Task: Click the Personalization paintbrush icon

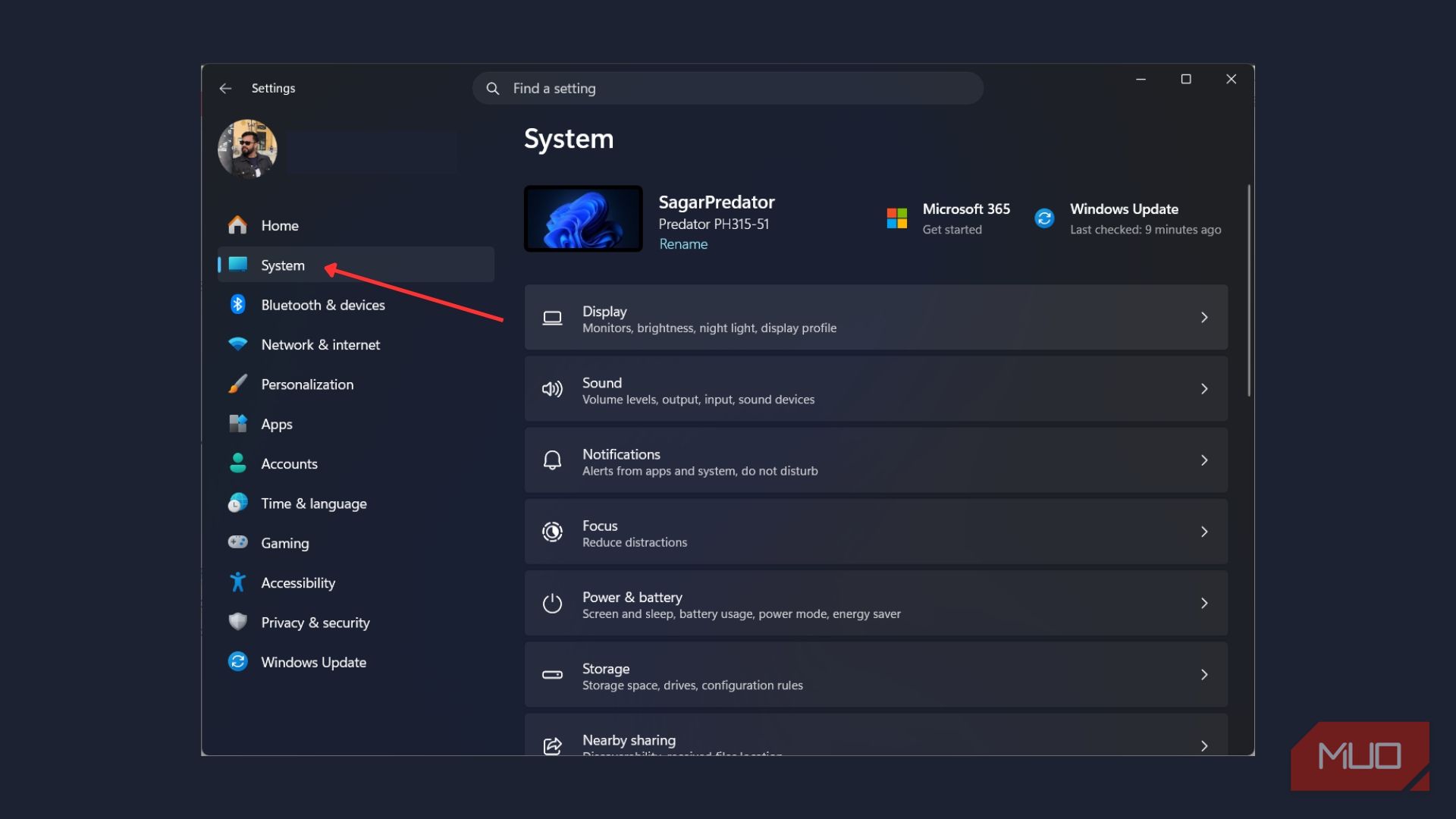Action: click(237, 384)
